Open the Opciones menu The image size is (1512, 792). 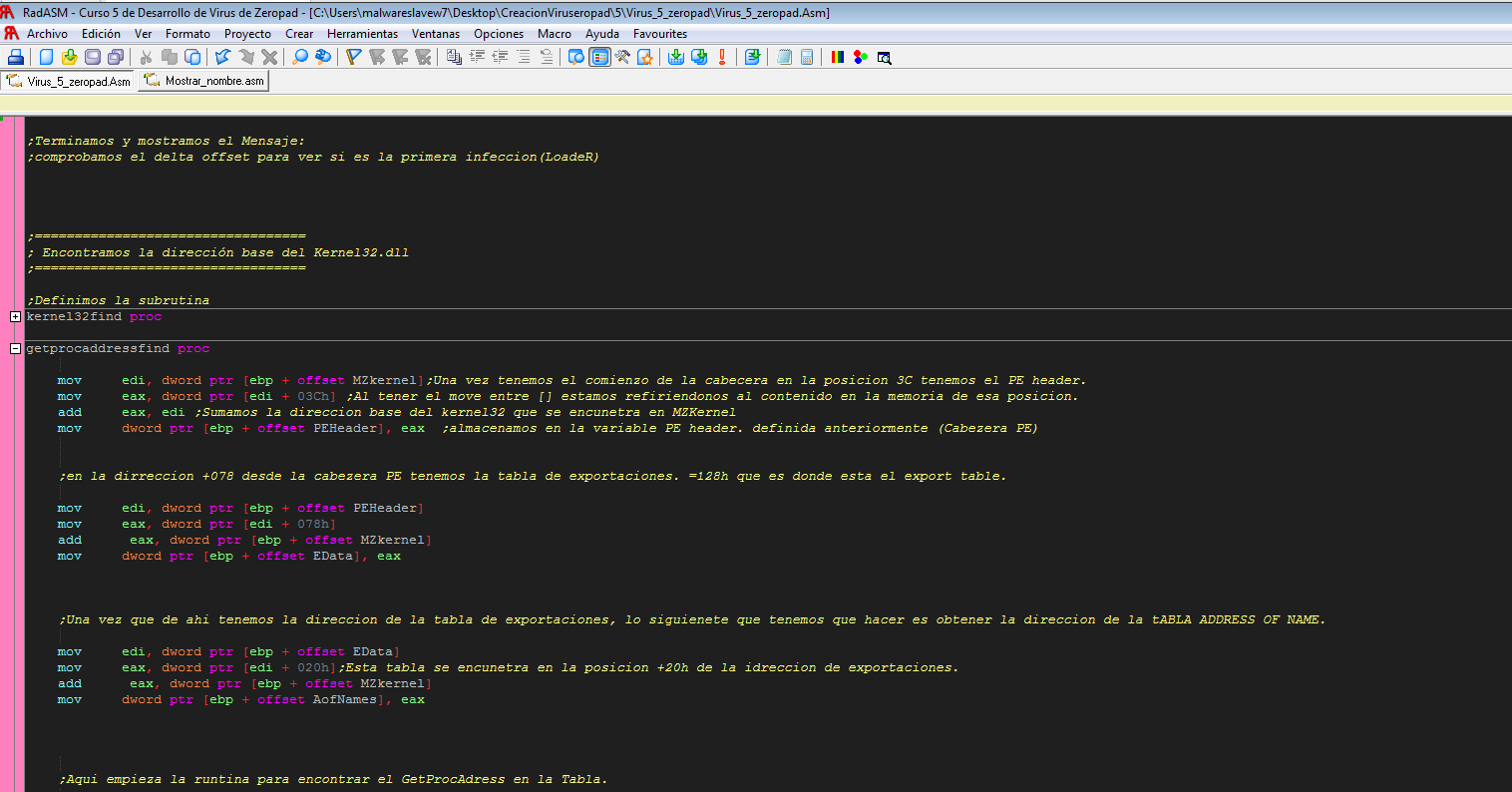coord(499,34)
